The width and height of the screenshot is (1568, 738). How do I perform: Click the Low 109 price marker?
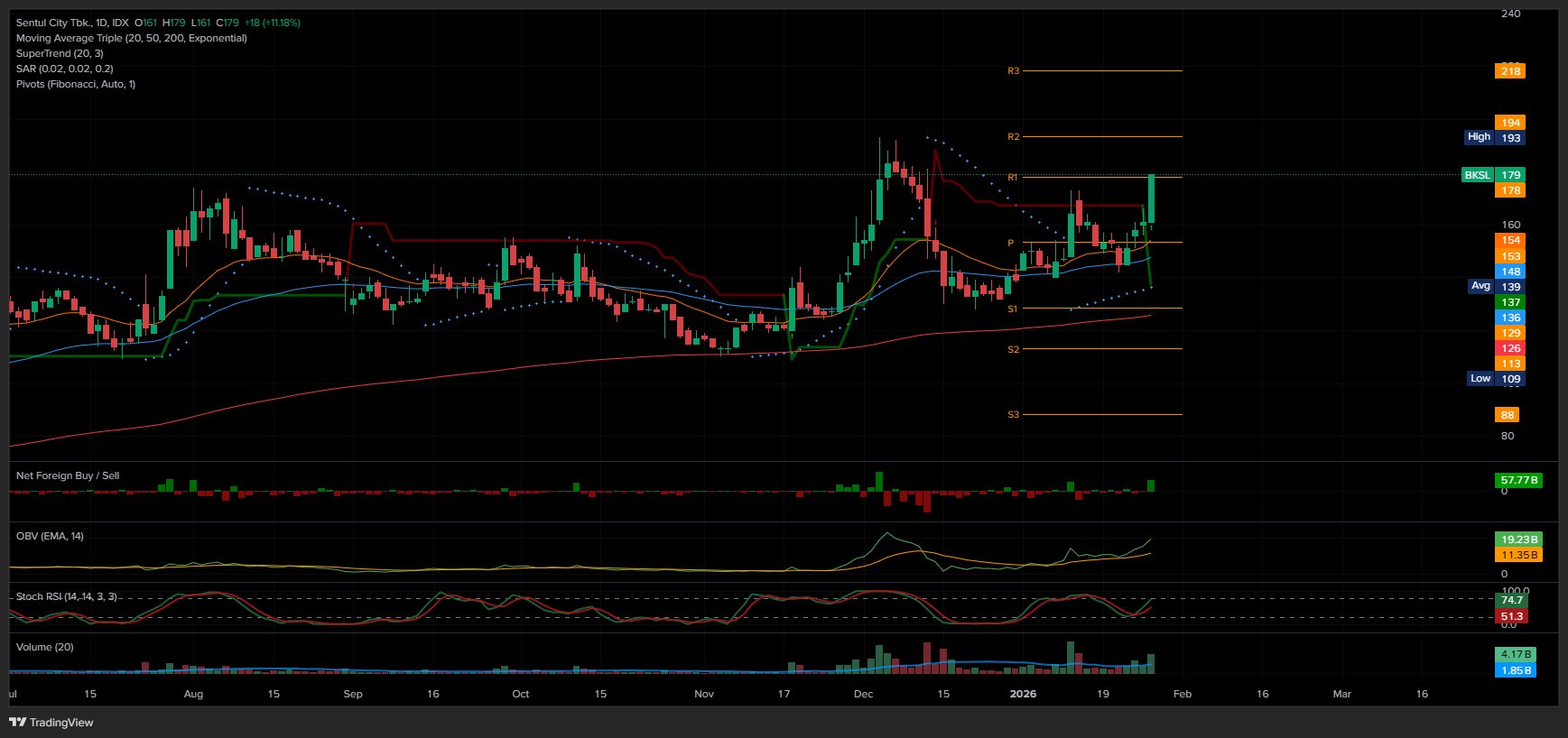coord(1495,379)
